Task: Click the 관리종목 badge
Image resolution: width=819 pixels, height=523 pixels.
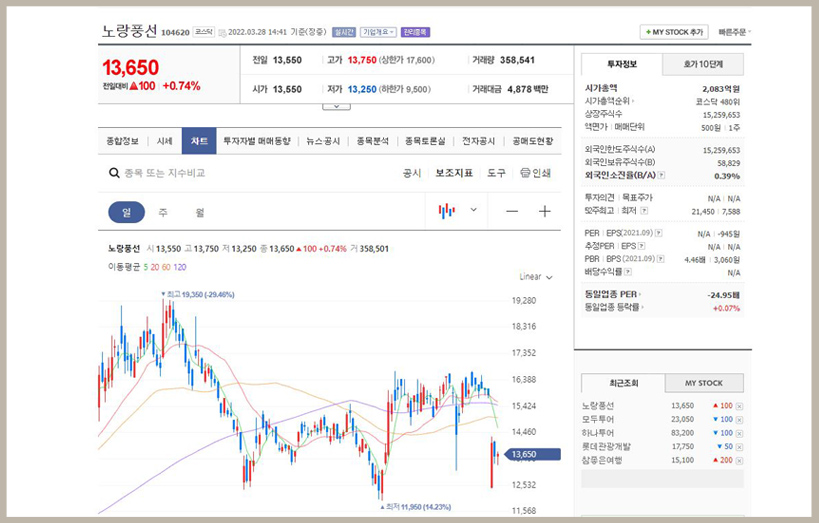Action: (415, 32)
